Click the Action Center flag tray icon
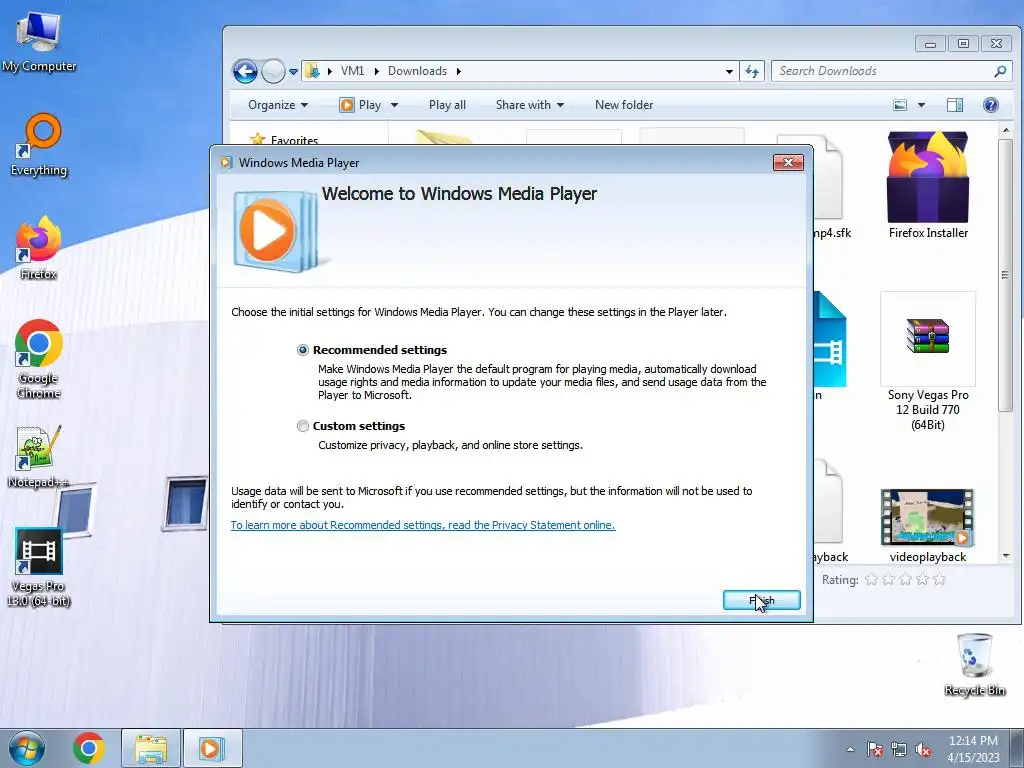 [875, 750]
